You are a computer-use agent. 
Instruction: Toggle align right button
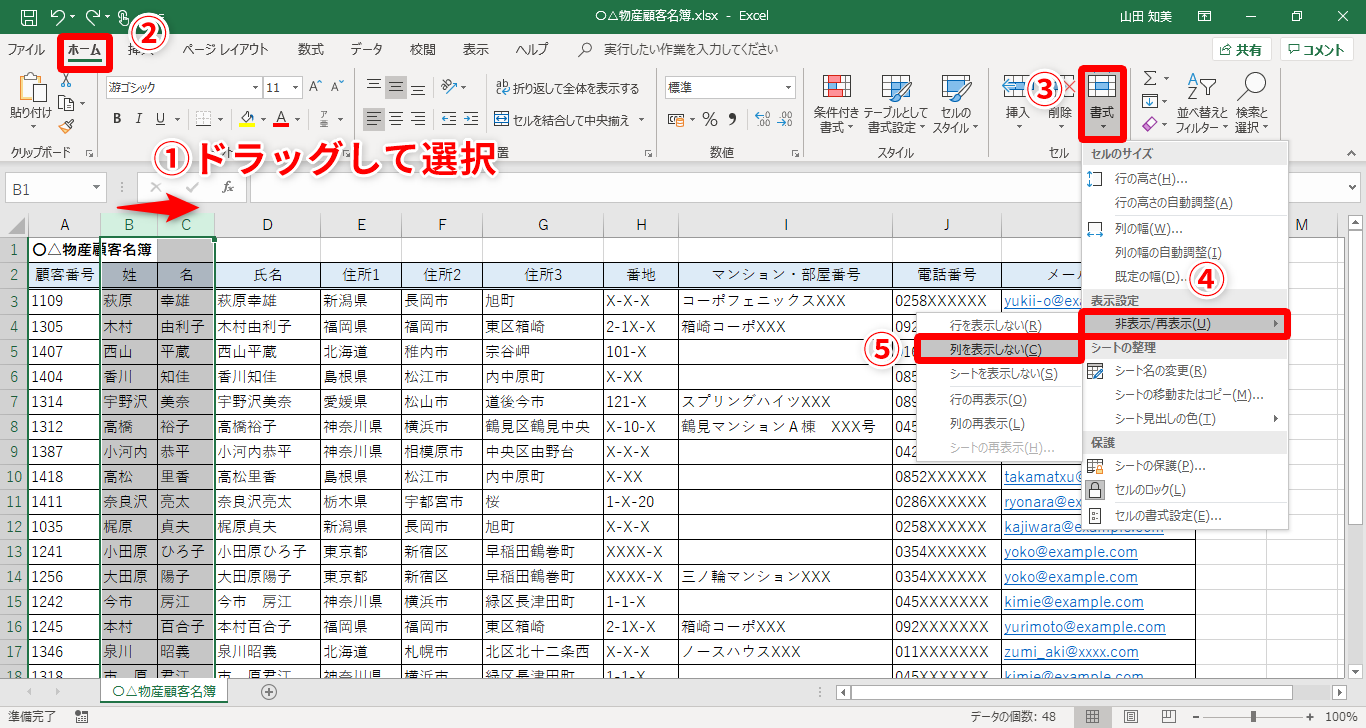418,120
